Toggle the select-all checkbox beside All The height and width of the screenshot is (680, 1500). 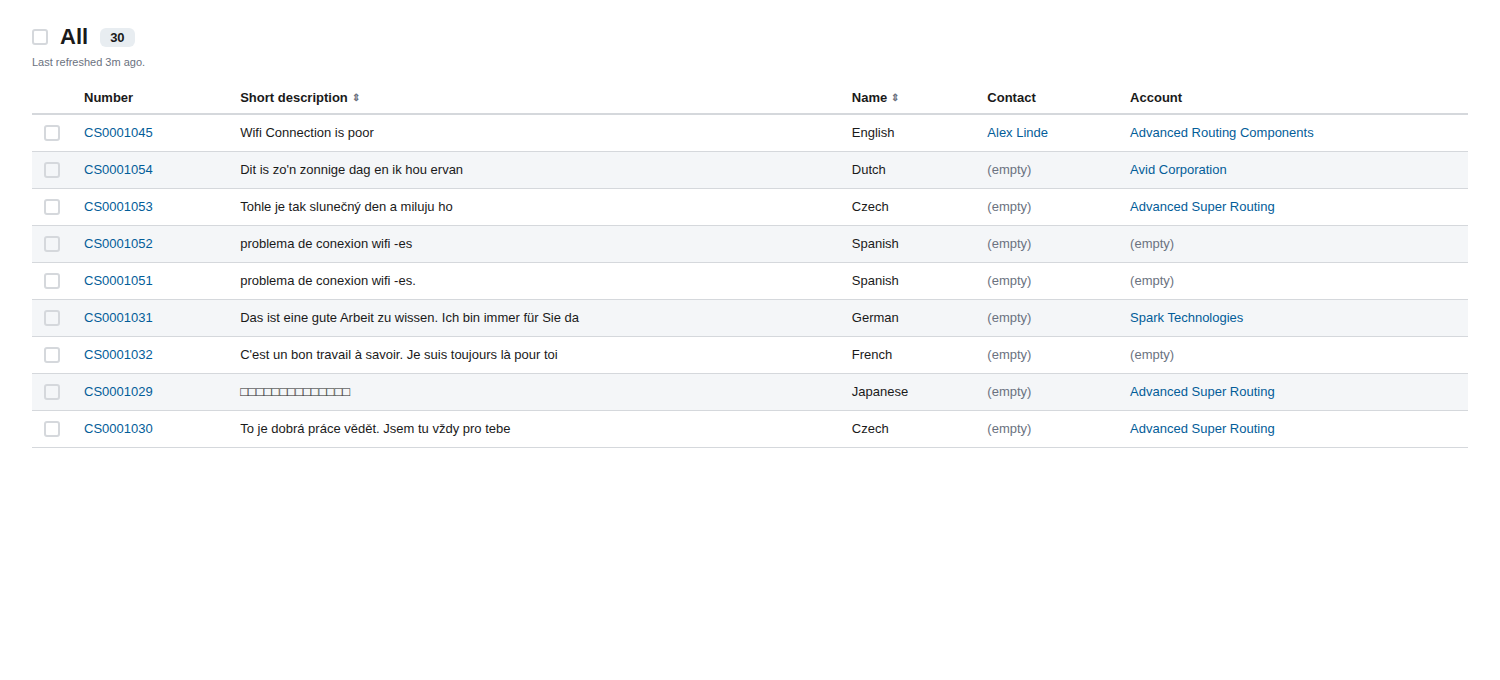tap(40, 37)
